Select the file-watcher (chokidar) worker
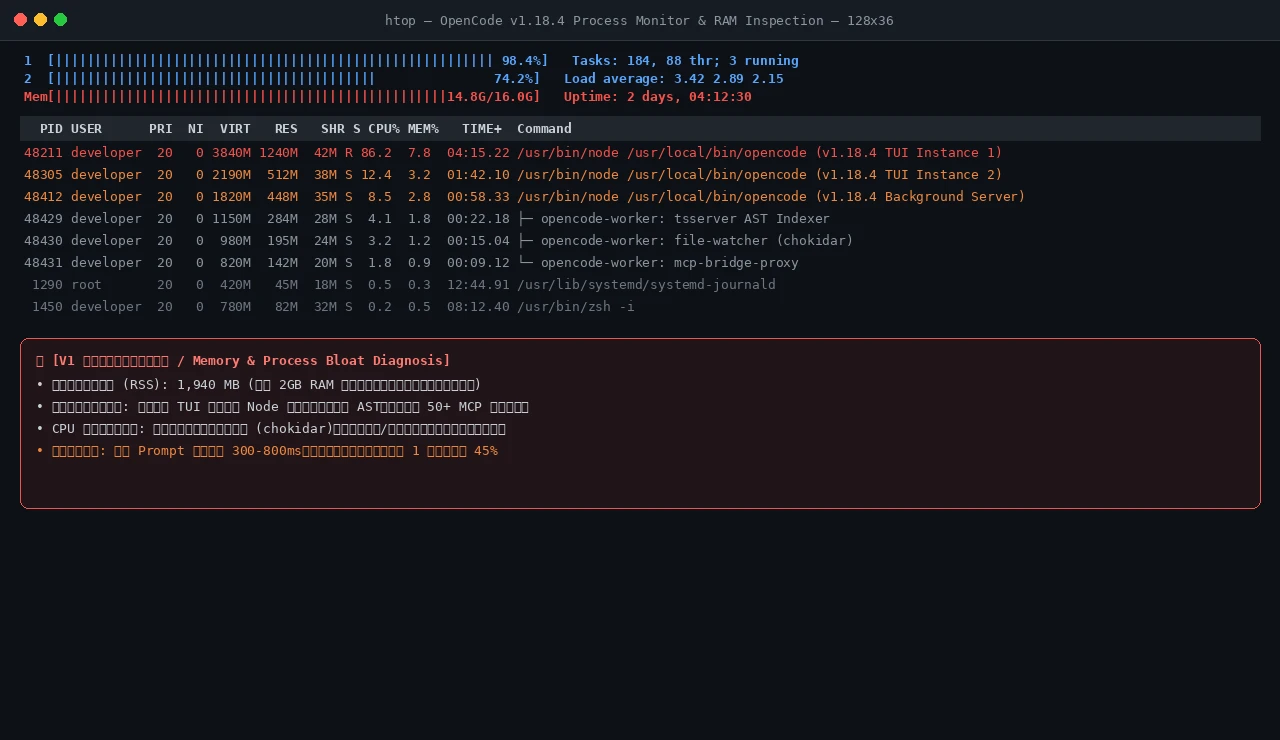This screenshot has height=740, width=1280. coord(640,240)
